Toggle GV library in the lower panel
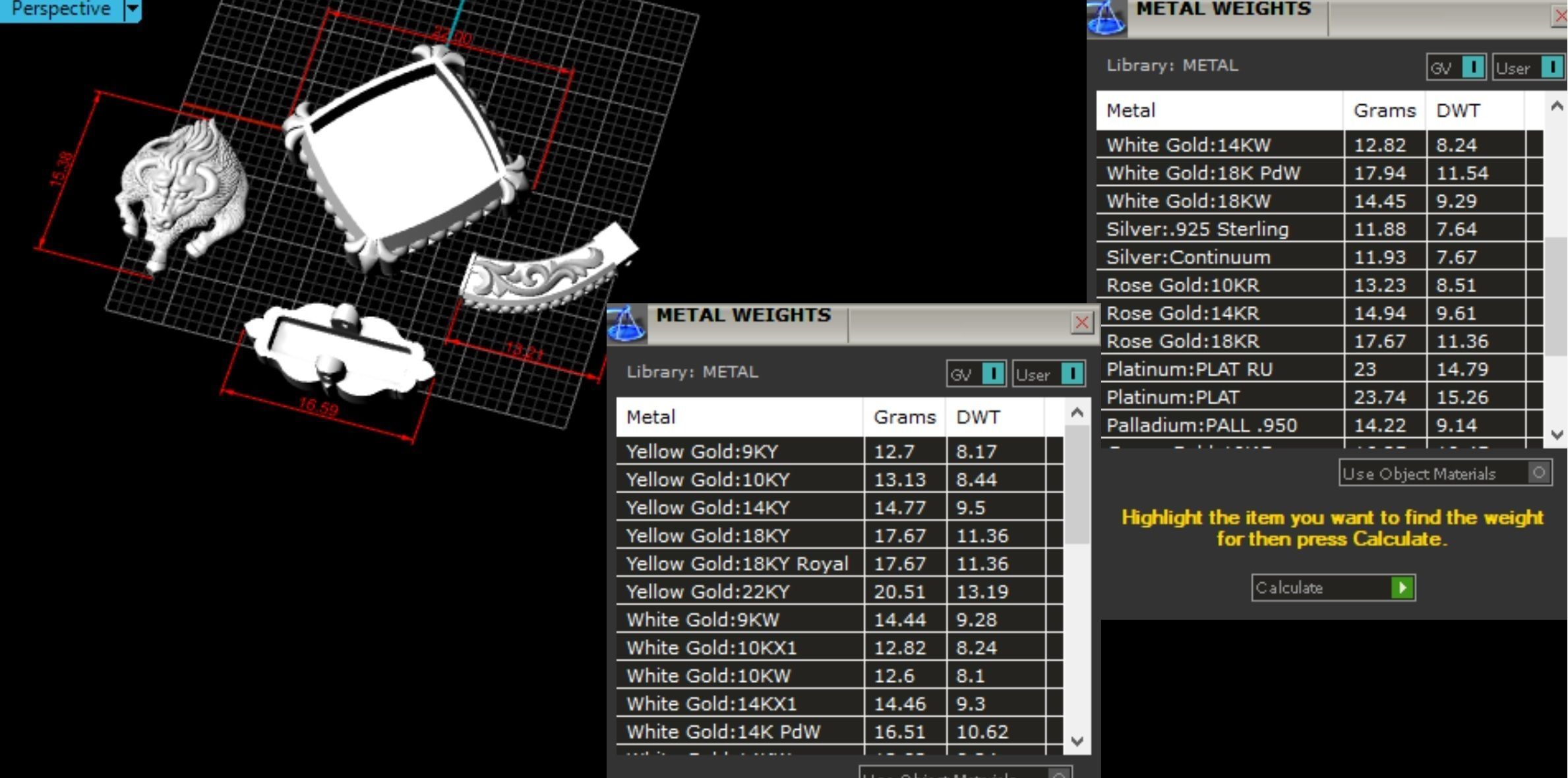Image resolution: width=1568 pixels, height=778 pixels. pyautogui.click(x=993, y=374)
